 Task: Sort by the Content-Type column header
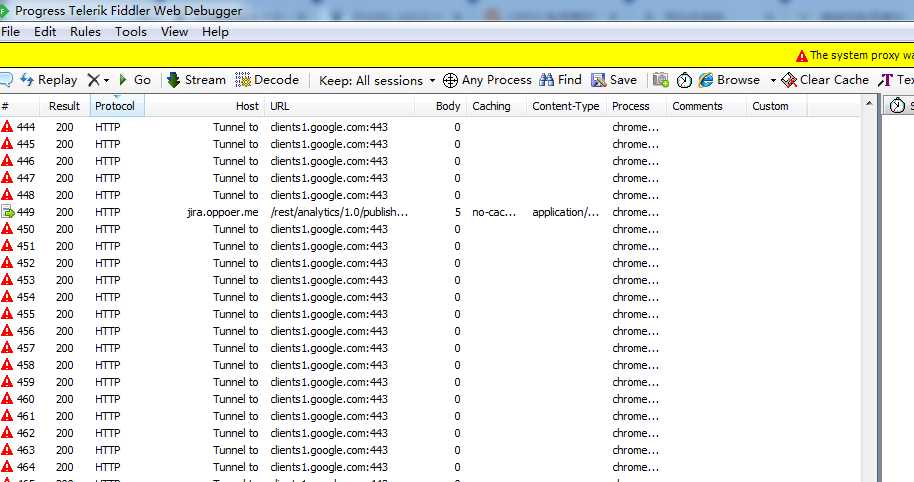(x=567, y=106)
